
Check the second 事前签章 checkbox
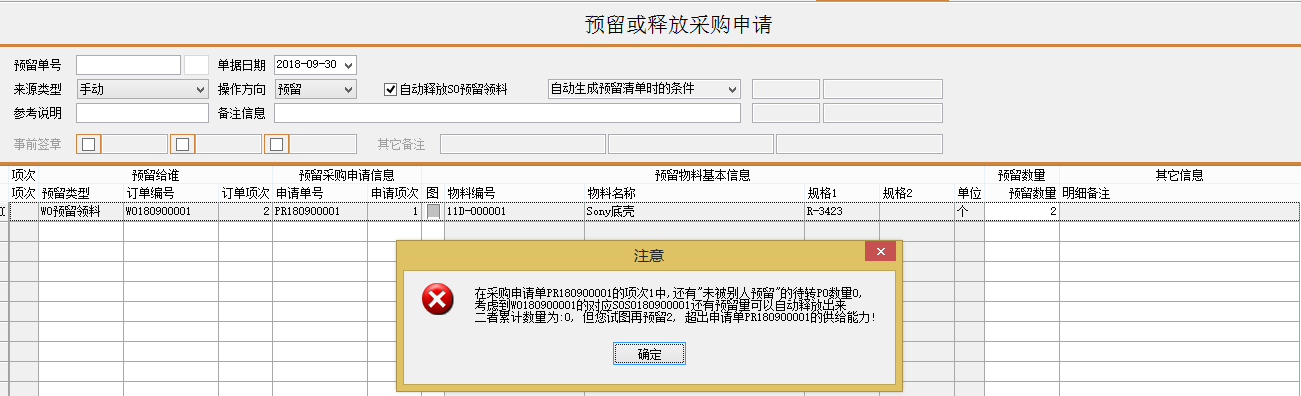(x=183, y=144)
